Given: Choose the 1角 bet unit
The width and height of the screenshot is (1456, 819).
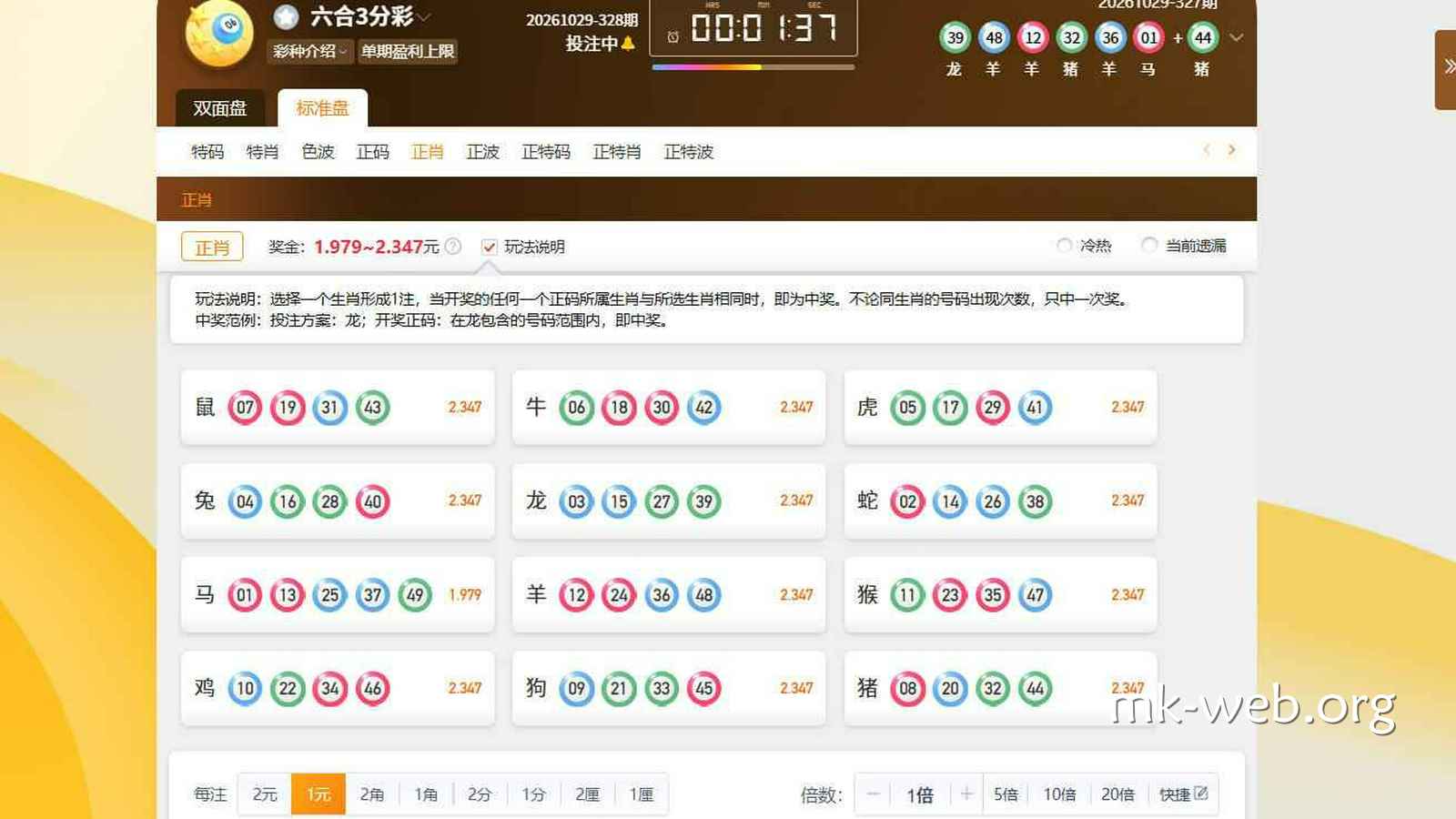Looking at the screenshot, I should (426, 794).
